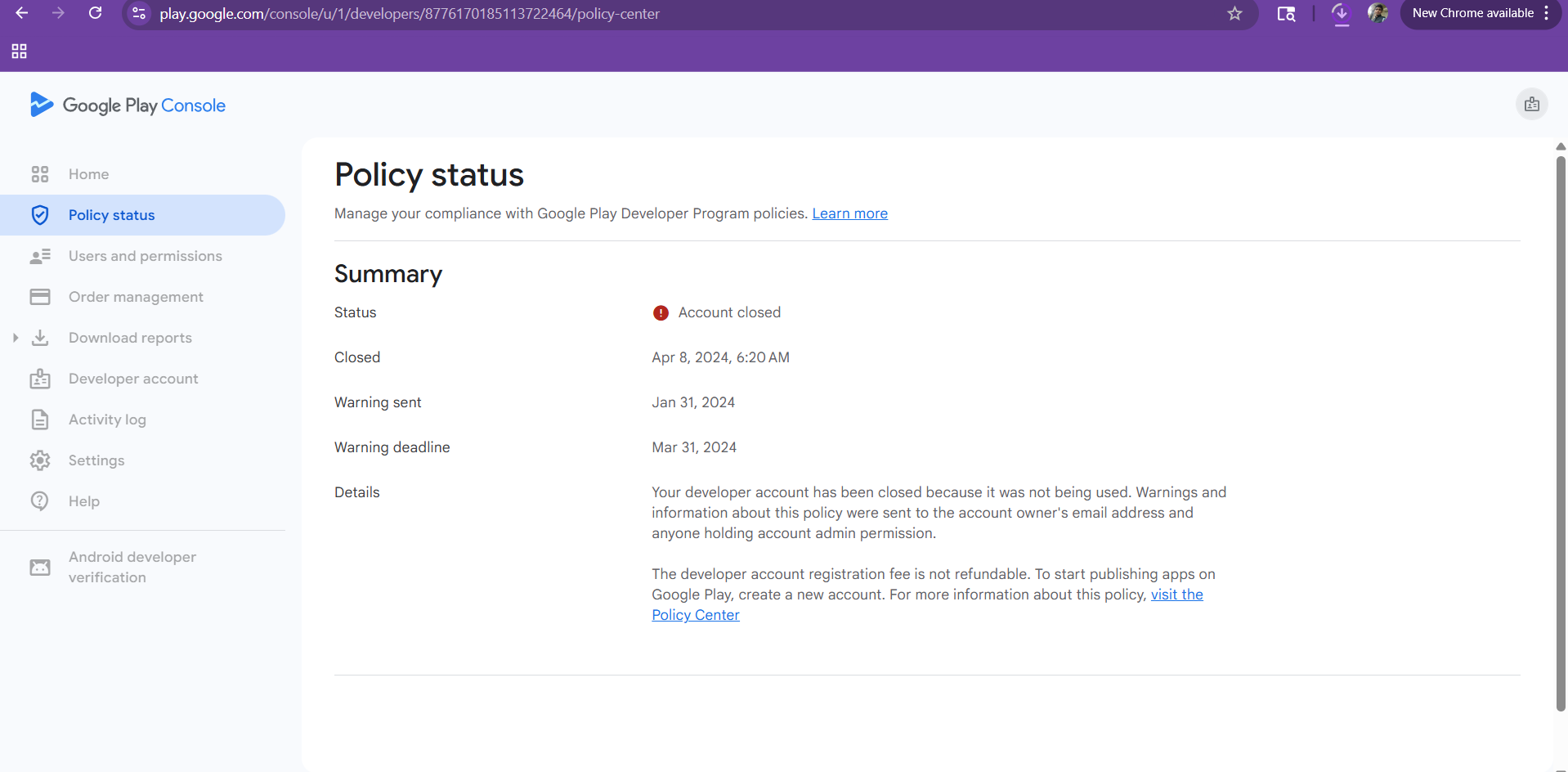Open the Chrome three-dot menu
Viewport: 1568px width, 772px height.
(1547, 13)
